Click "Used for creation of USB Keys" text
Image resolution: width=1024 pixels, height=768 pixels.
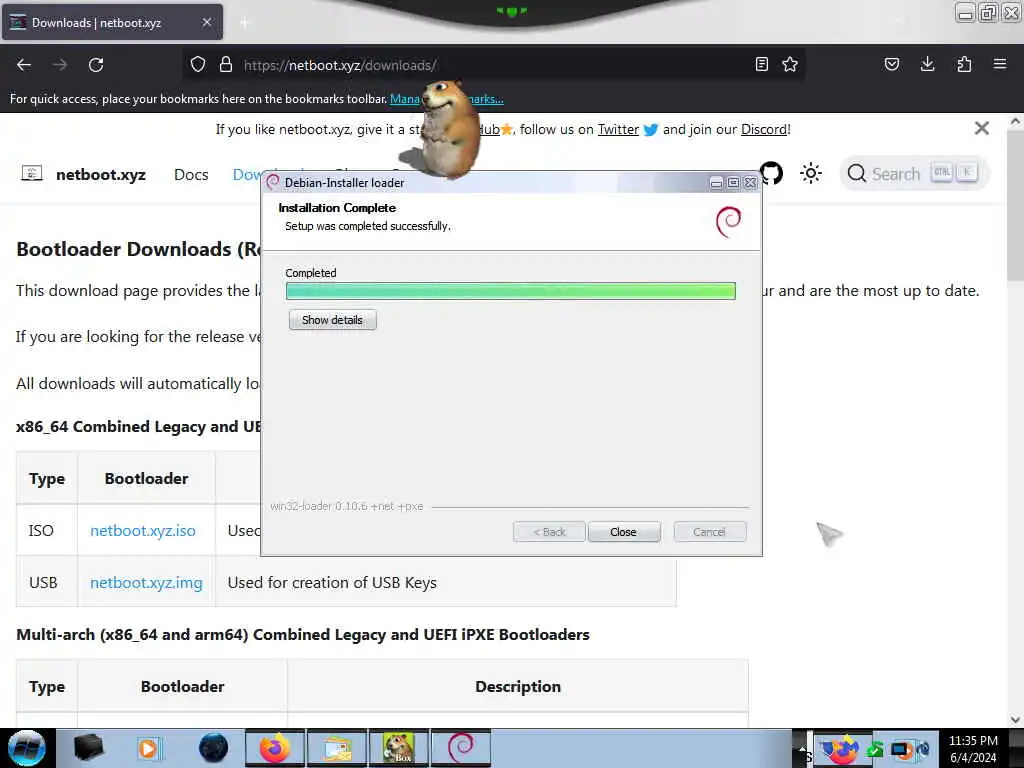point(332,583)
